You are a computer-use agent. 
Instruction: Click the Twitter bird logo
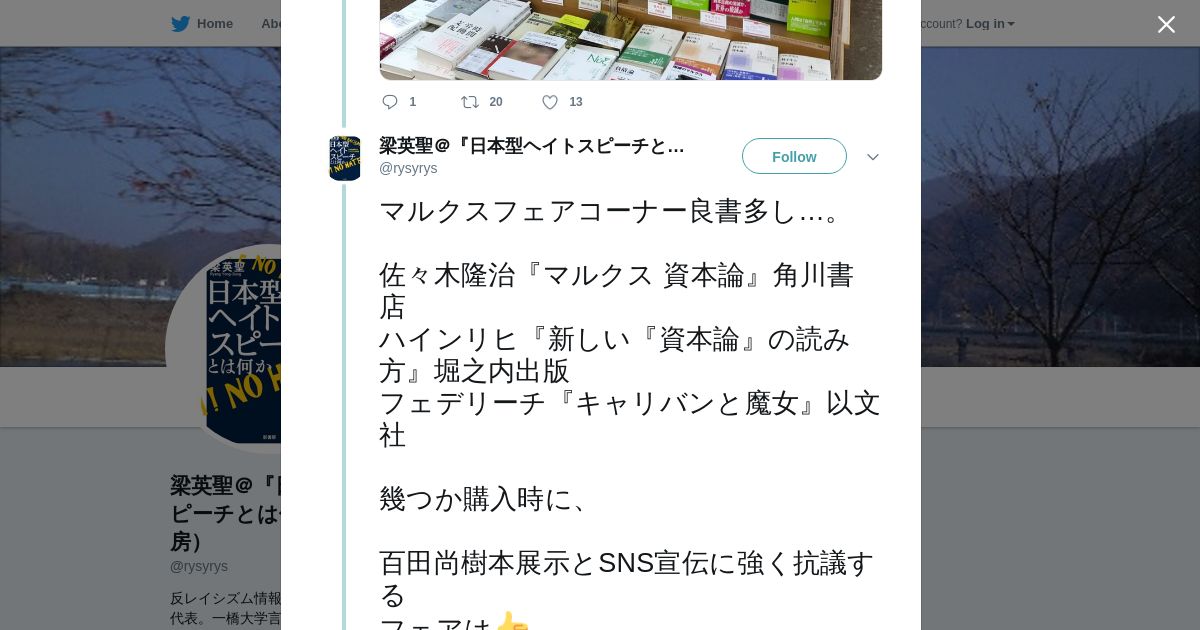coord(180,24)
